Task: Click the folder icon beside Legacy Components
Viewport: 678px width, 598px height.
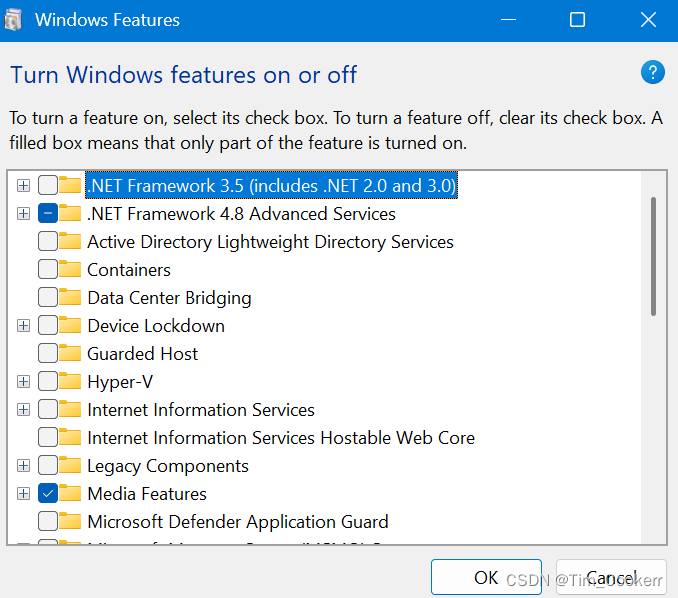Action: point(70,465)
